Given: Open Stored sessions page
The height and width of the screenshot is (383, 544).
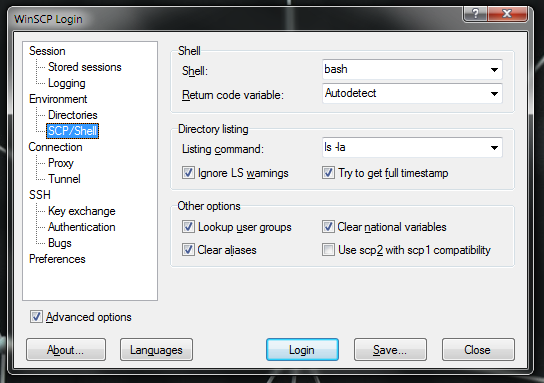Looking at the screenshot, I should tap(85, 67).
